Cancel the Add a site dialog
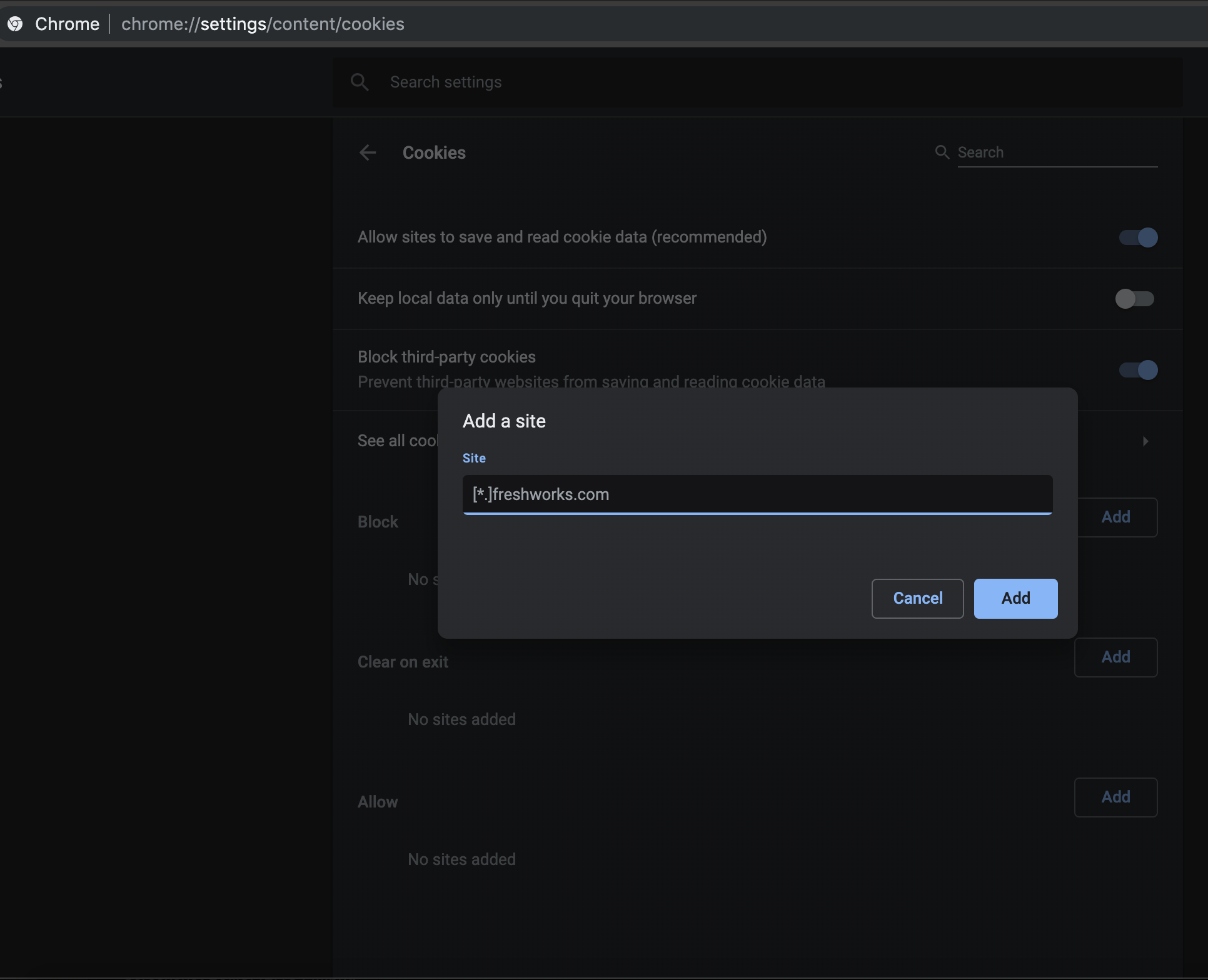The image size is (1208, 980). (x=917, y=598)
